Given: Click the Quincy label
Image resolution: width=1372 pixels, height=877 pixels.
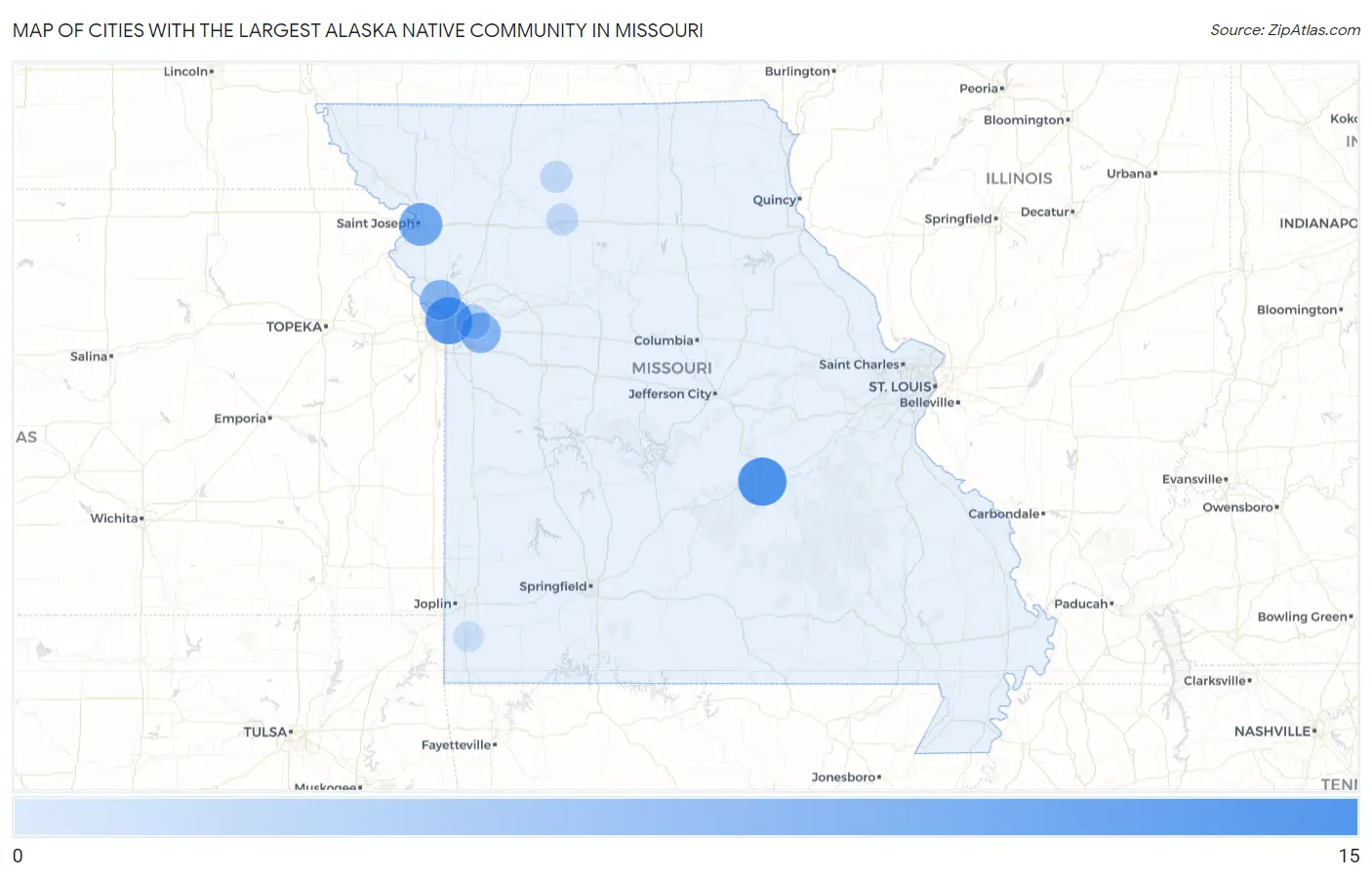Looking at the screenshot, I should [x=775, y=200].
